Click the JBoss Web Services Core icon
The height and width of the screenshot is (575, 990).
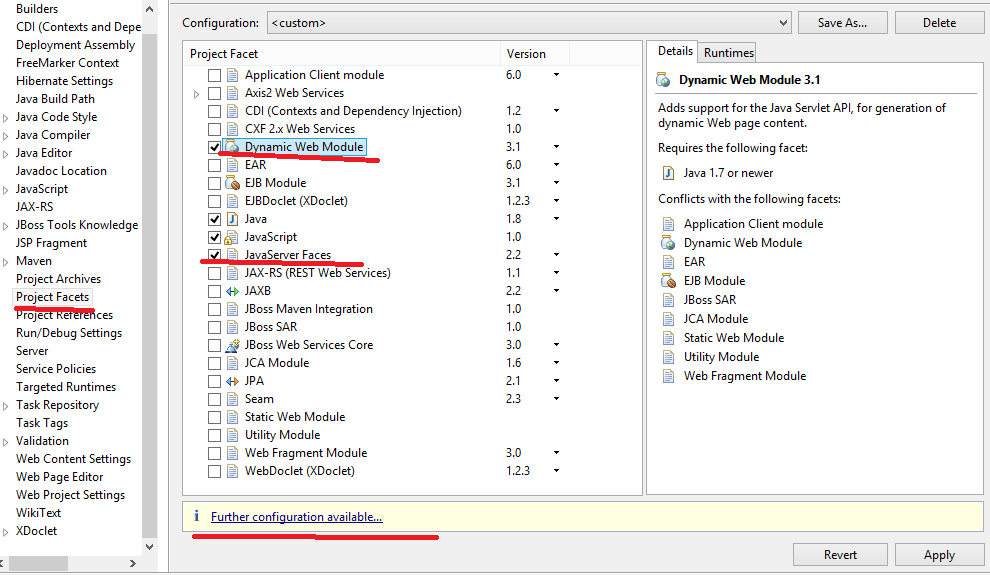[x=233, y=345]
